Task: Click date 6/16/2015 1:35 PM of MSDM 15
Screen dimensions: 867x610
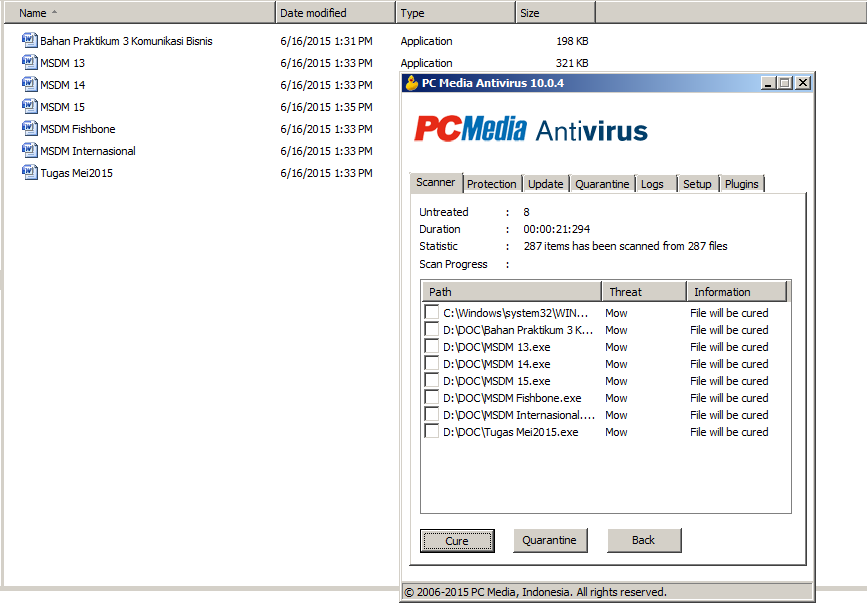Action: (326, 107)
